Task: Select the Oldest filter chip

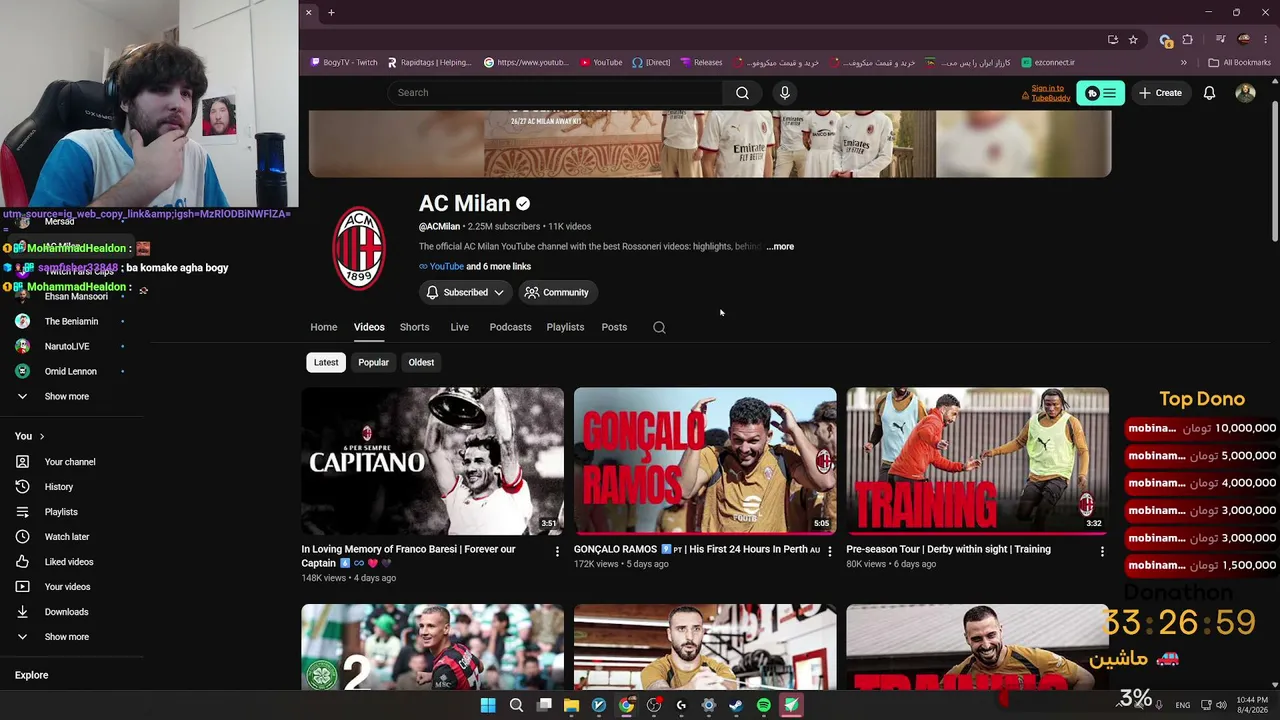Action: click(421, 362)
